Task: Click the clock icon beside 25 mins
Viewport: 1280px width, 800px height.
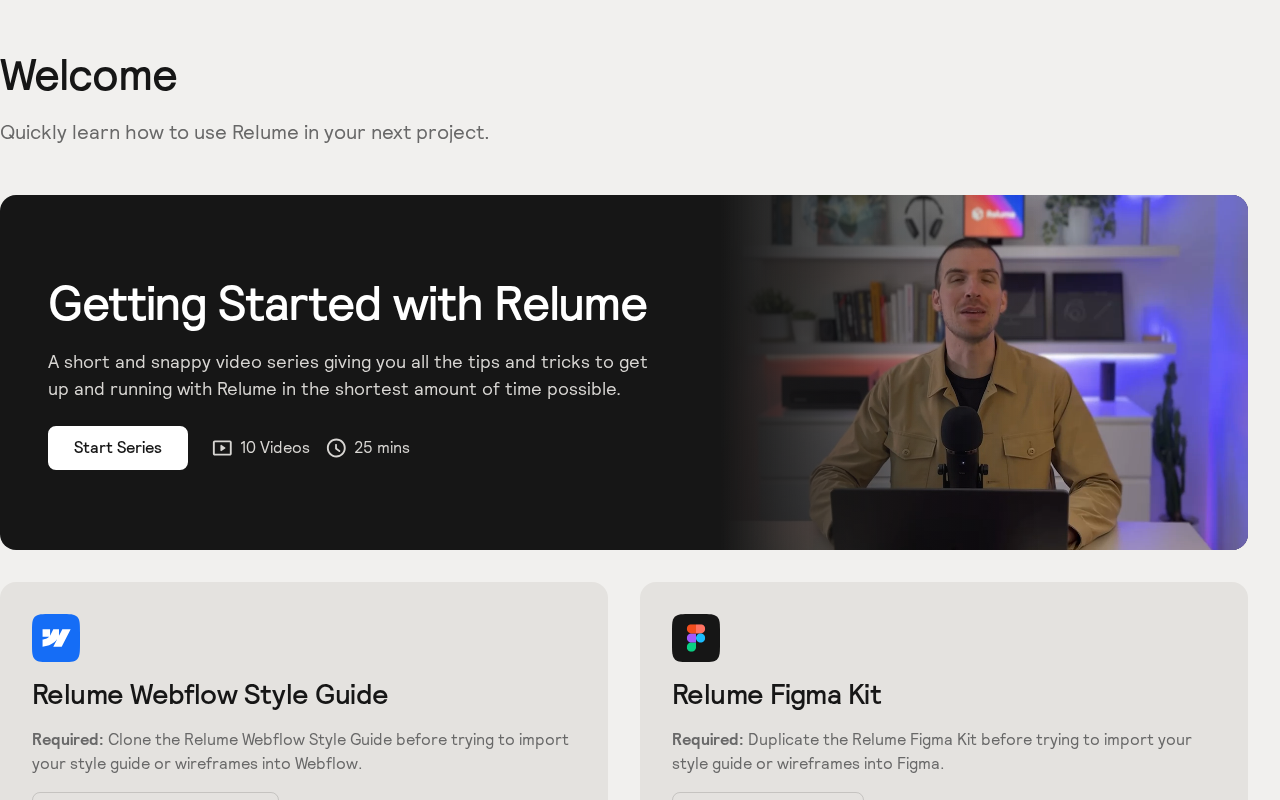Action: [x=336, y=448]
